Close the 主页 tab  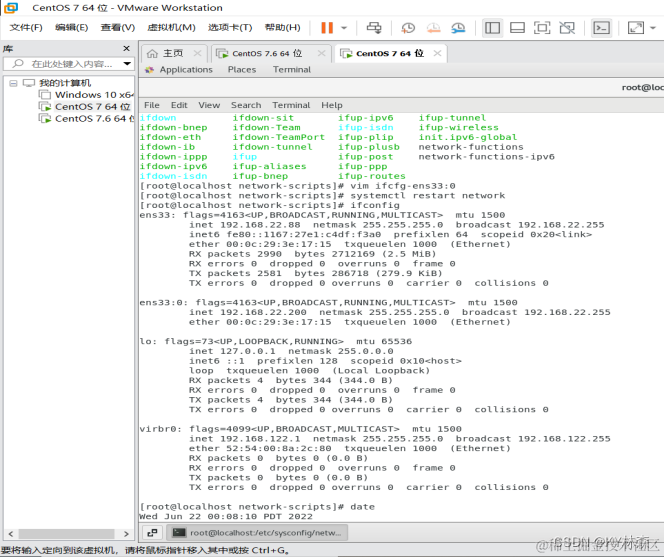197,53
